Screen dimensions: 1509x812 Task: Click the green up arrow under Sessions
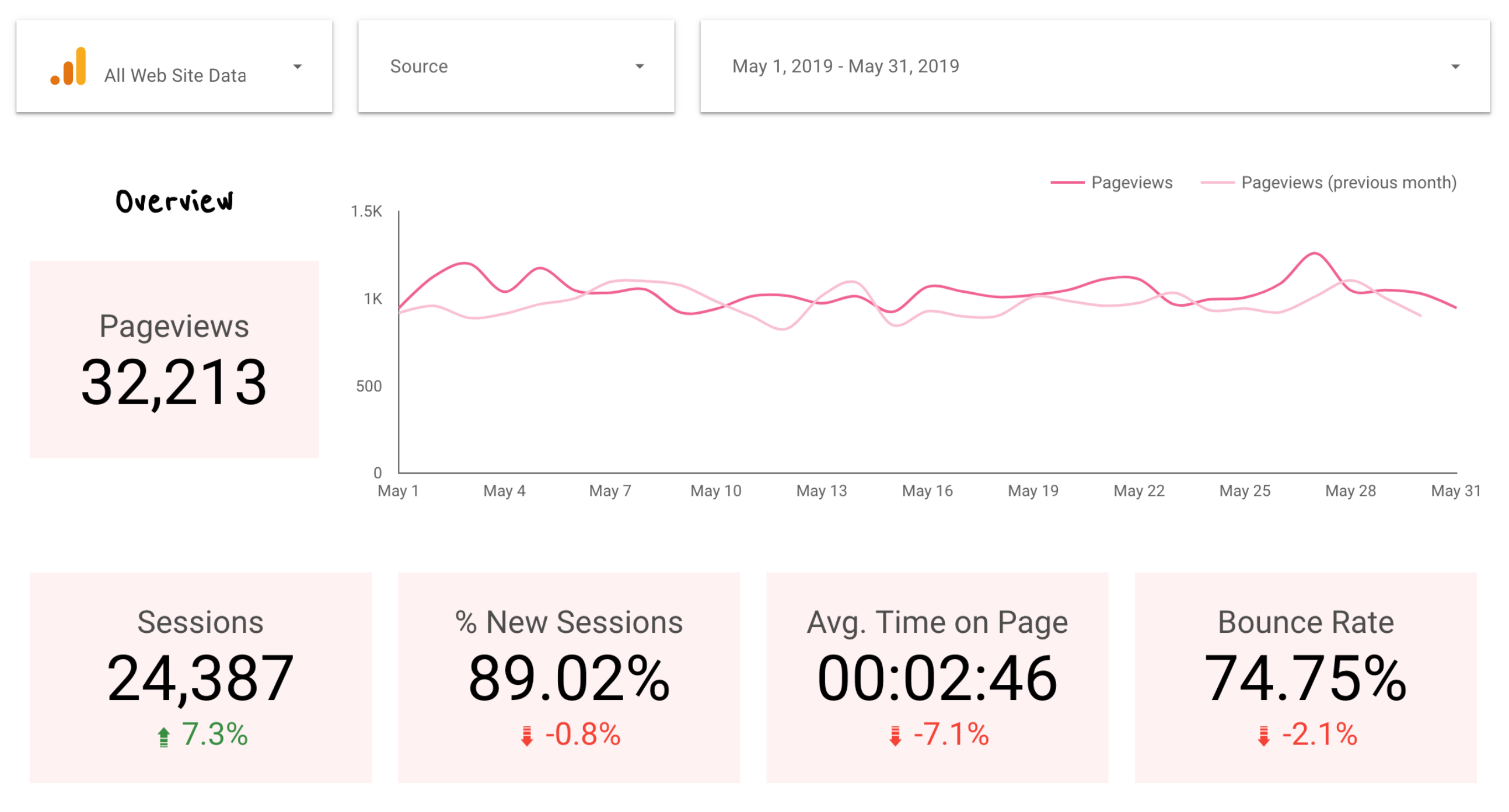pos(163,737)
